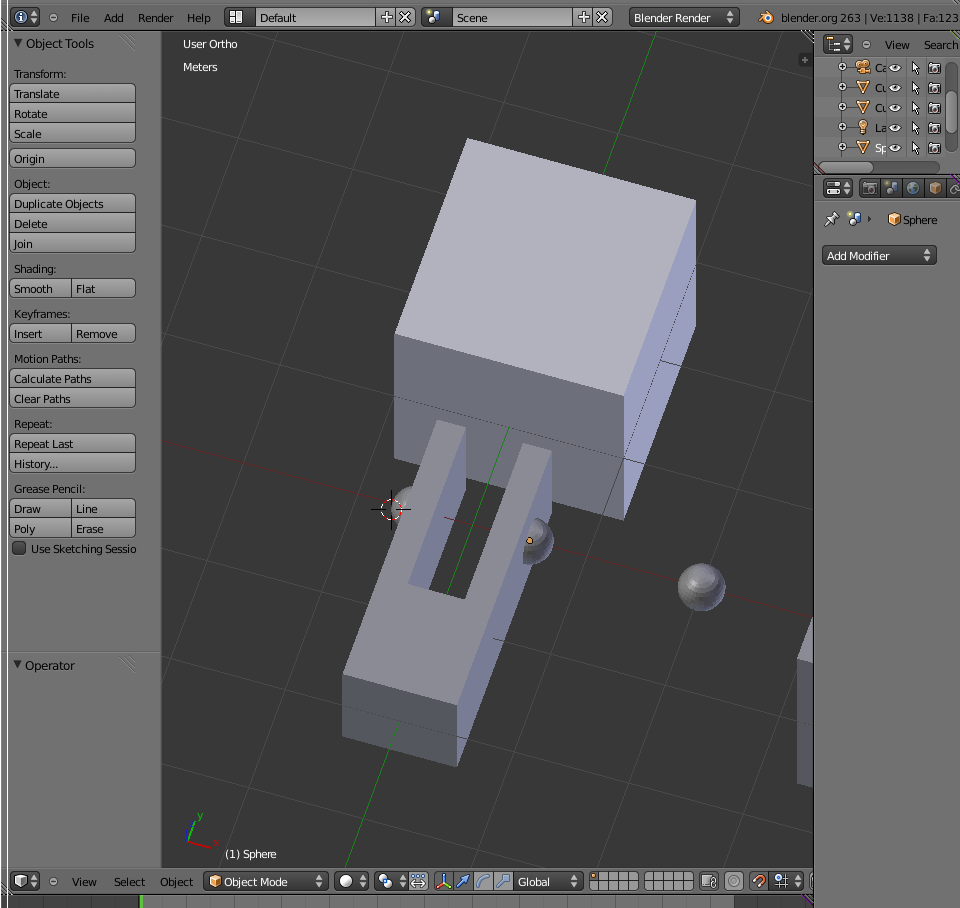Open the Object Mode dropdown
960x908 pixels.
coord(266,881)
